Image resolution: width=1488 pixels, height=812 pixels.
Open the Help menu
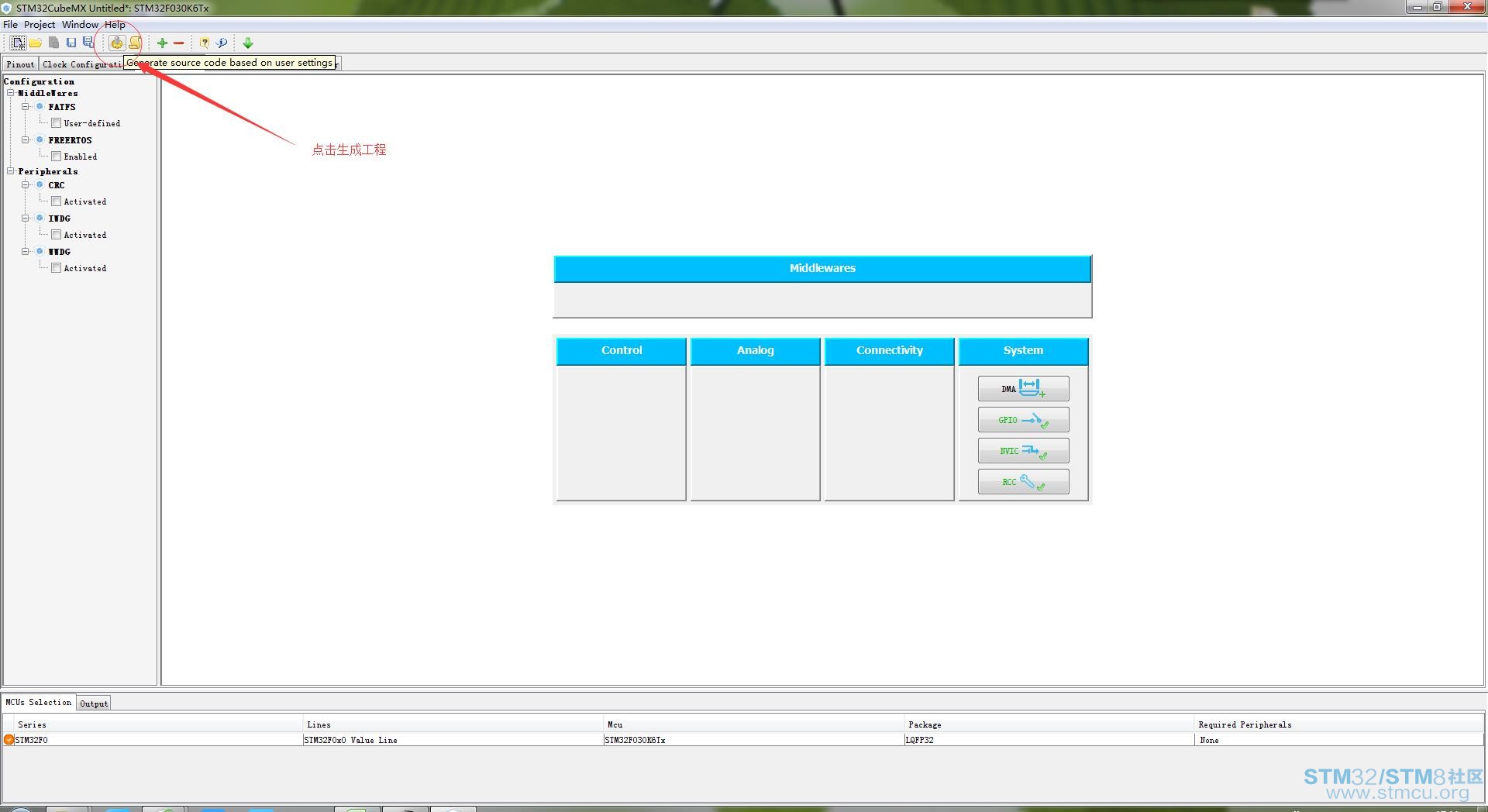pyautogui.click(x=115, y=25)
